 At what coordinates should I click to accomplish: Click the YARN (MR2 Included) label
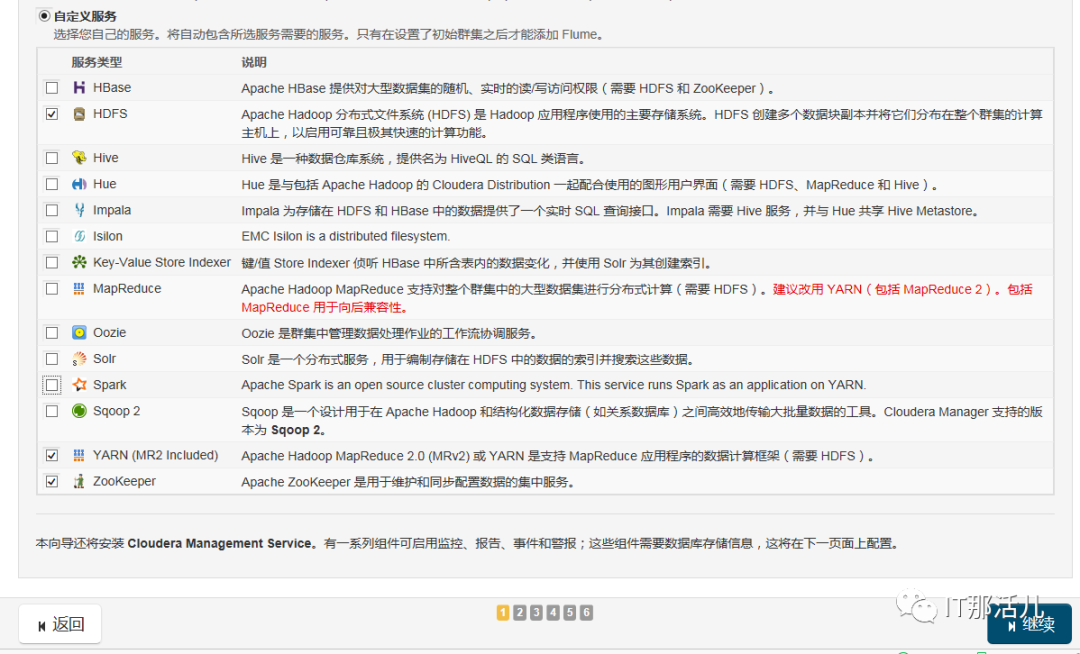click(x=156, y=455)
